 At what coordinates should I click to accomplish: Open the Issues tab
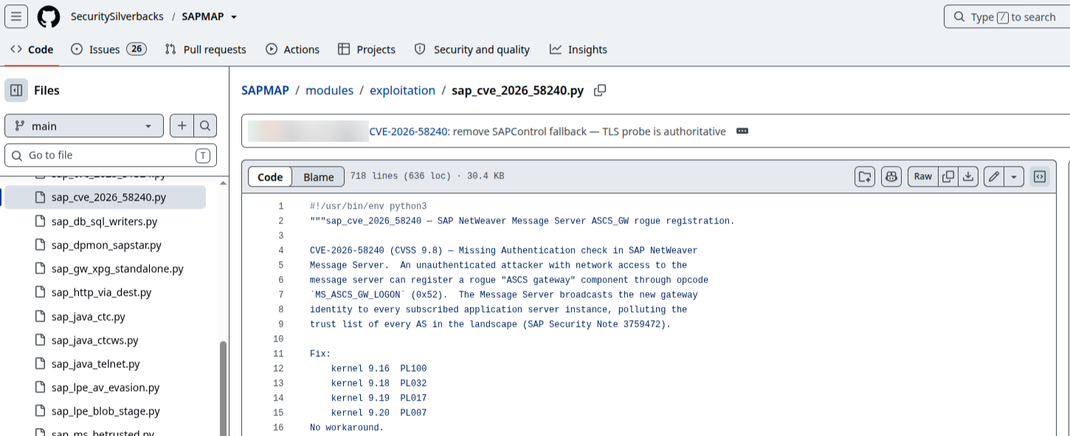pyautogui.click(x=109, y=49)
